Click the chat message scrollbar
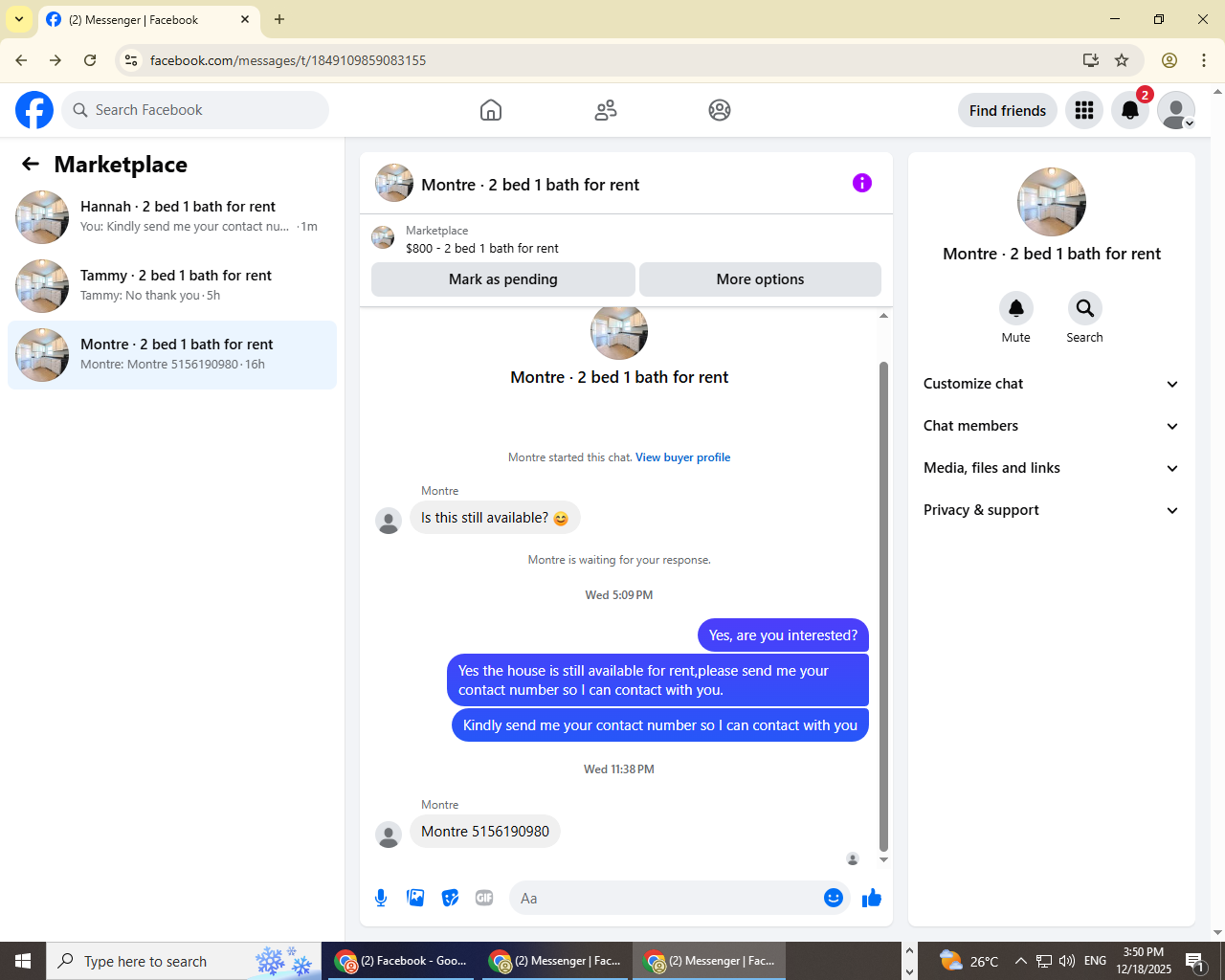This screenshot has width=1225, height=980. click(883, 606)
